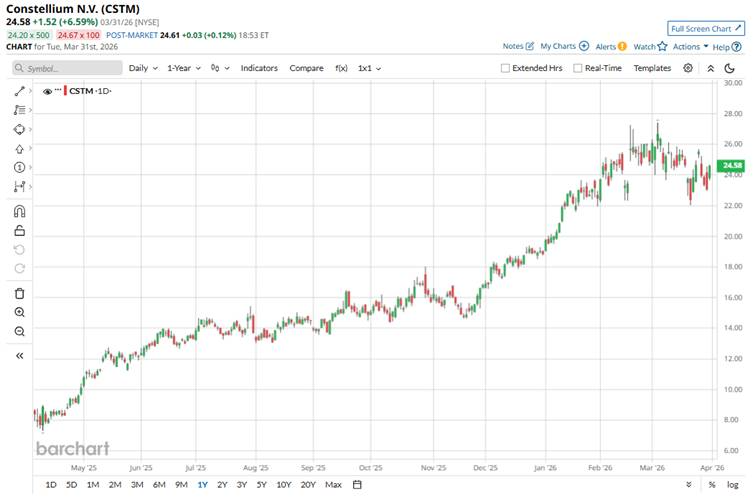Image resolution: width=753 pixels, height=499 pixels.
Task: Click the Symbol search field
Action: point(65,68)
